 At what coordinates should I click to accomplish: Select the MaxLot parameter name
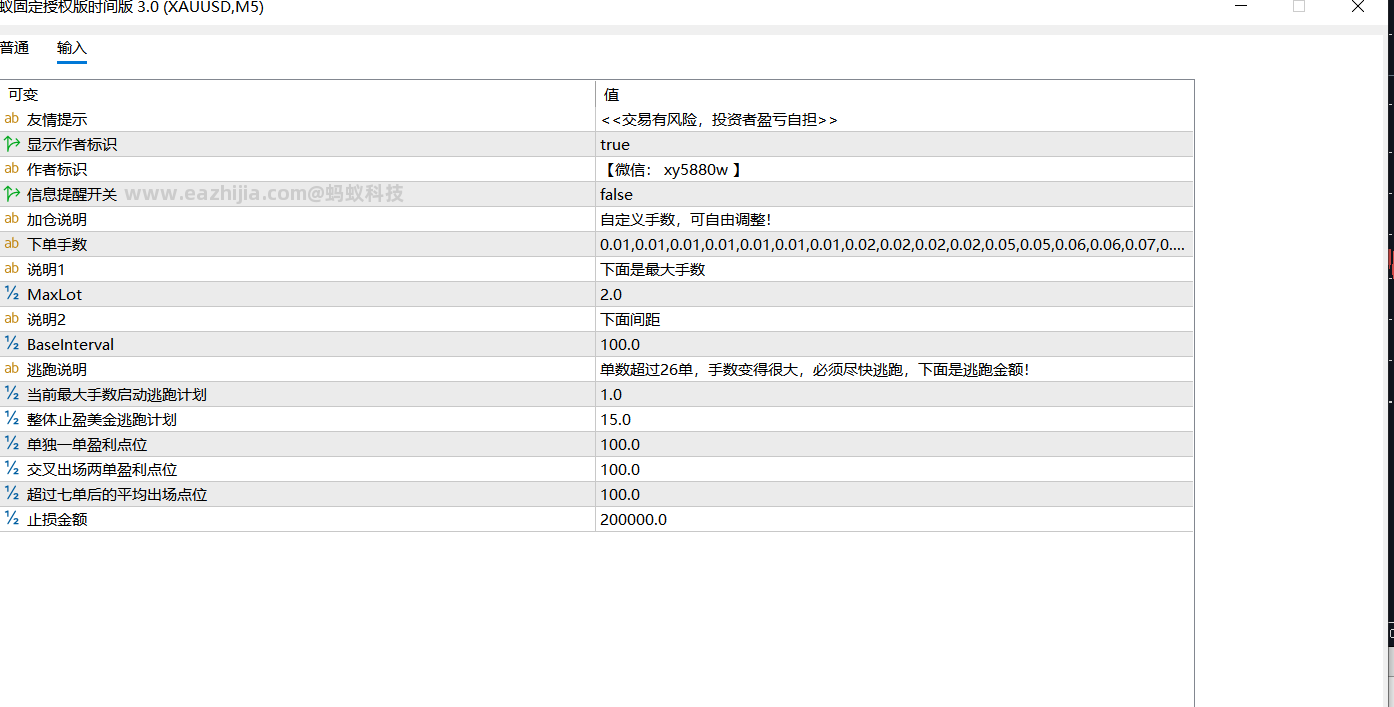[x=55, y=294]
